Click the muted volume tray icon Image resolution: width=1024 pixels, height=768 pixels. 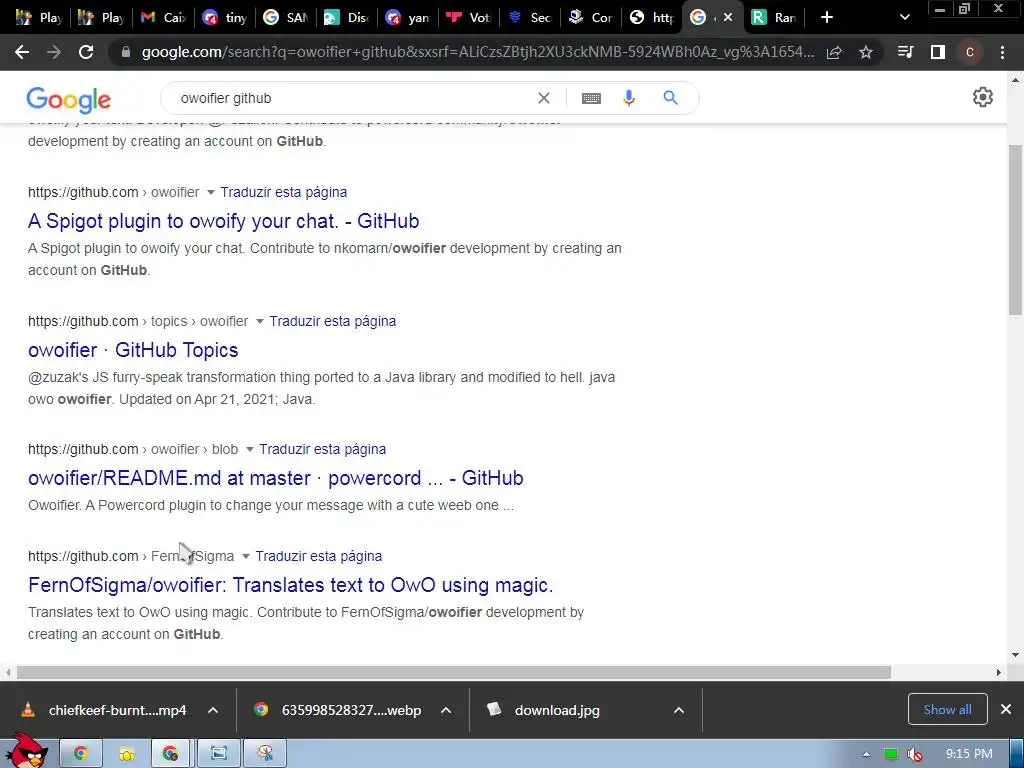click(x=914, y=754)
